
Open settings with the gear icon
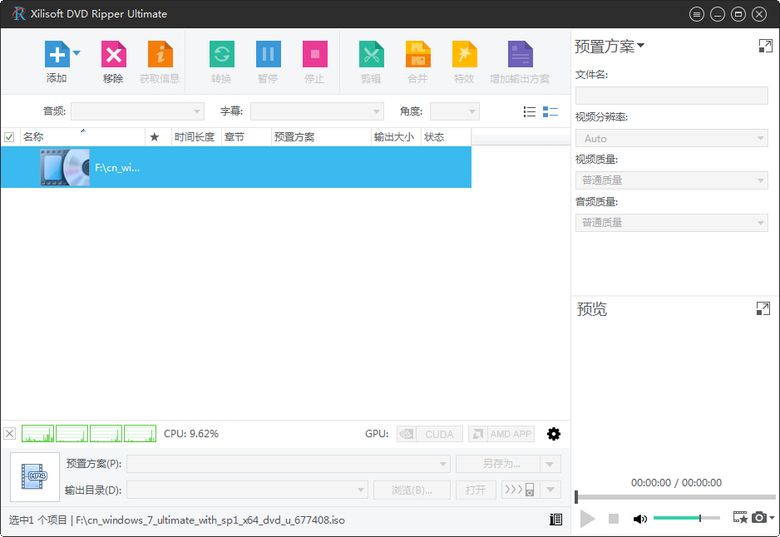(554, 434)
